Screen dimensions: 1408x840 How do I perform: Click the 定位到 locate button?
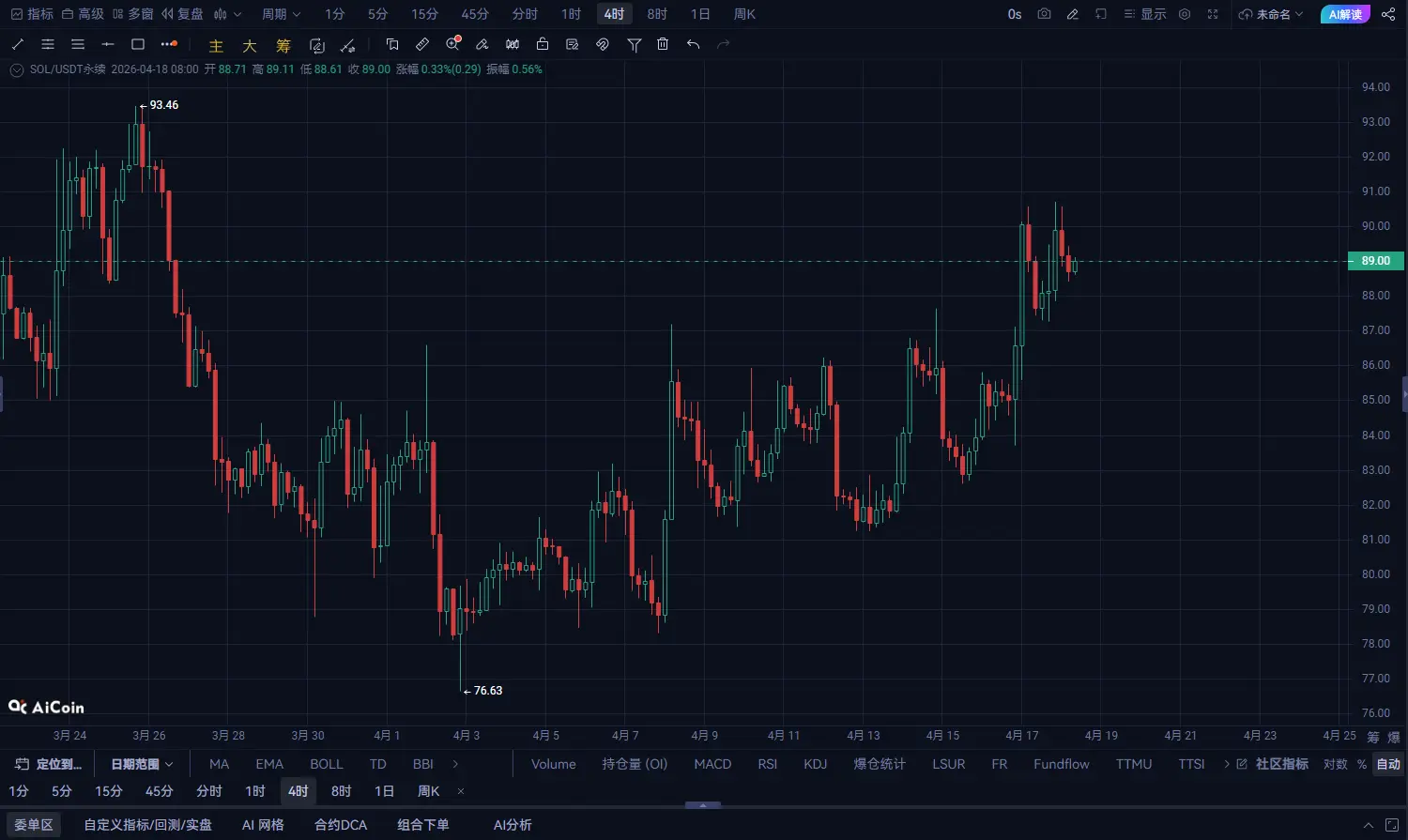49,764
